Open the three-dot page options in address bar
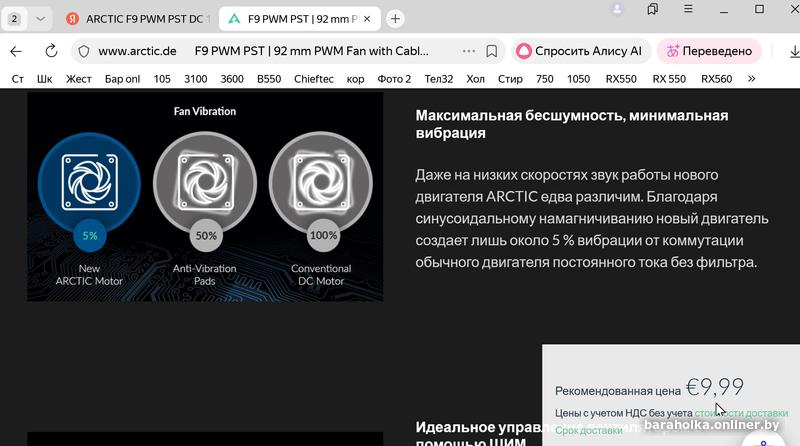This screenshot has height=446, width=800. tap(469, 51)
